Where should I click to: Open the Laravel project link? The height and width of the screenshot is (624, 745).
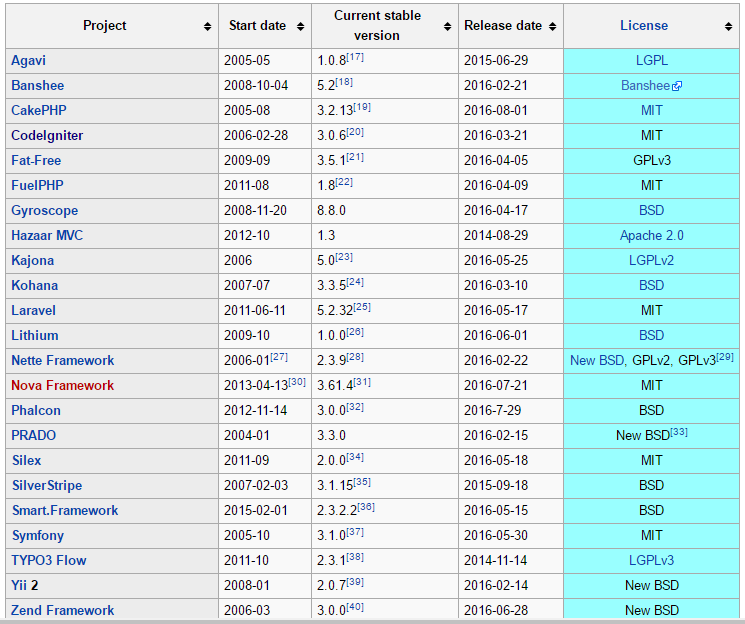click(x=33, y=311)
